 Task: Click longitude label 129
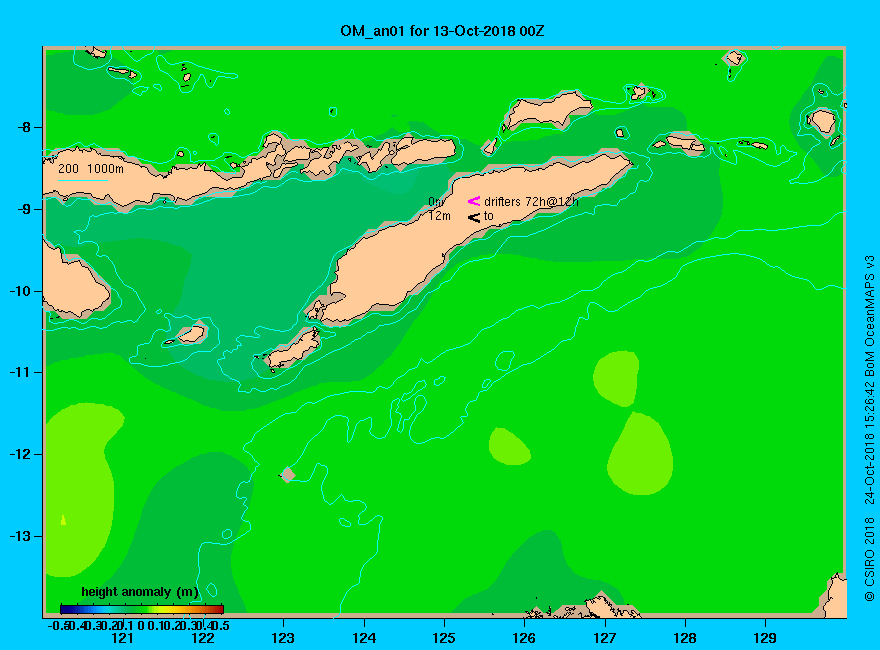(x=765, y=638)
